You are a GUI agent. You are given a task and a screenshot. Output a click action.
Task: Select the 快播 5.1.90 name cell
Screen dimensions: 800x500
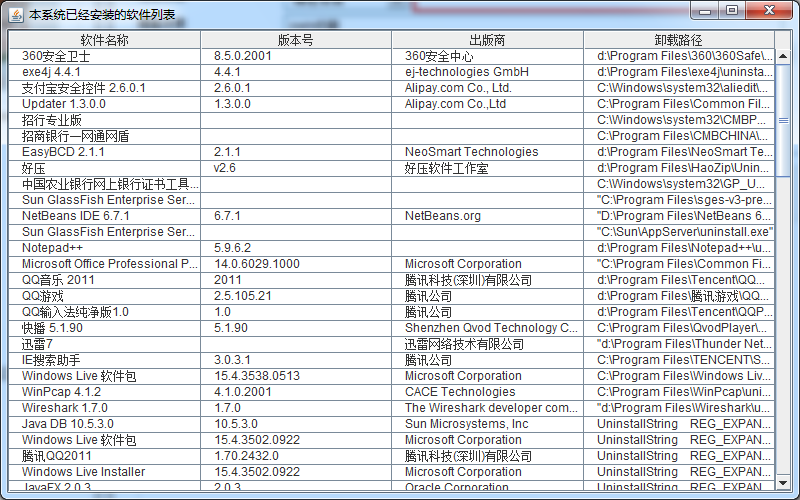point(105,328)
